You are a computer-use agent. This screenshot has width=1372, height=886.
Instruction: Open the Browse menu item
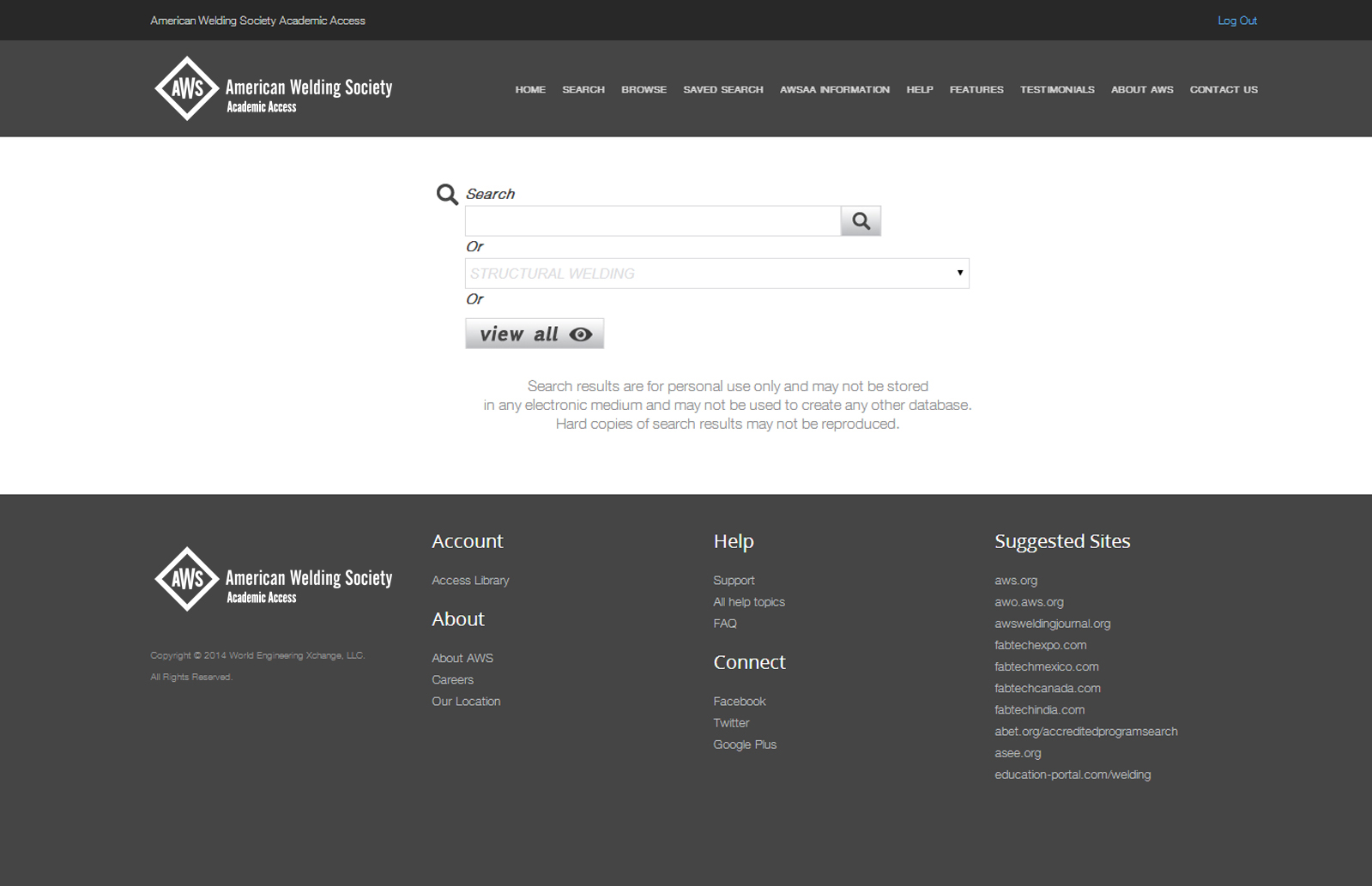644,90
